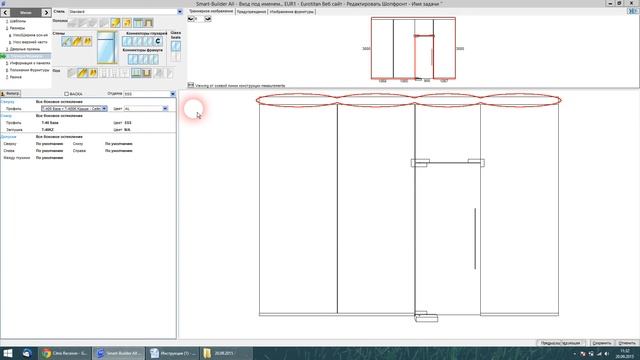Select the second yellow icon in the Головка row
Viewport: 640px width, 360px height.
127,23
